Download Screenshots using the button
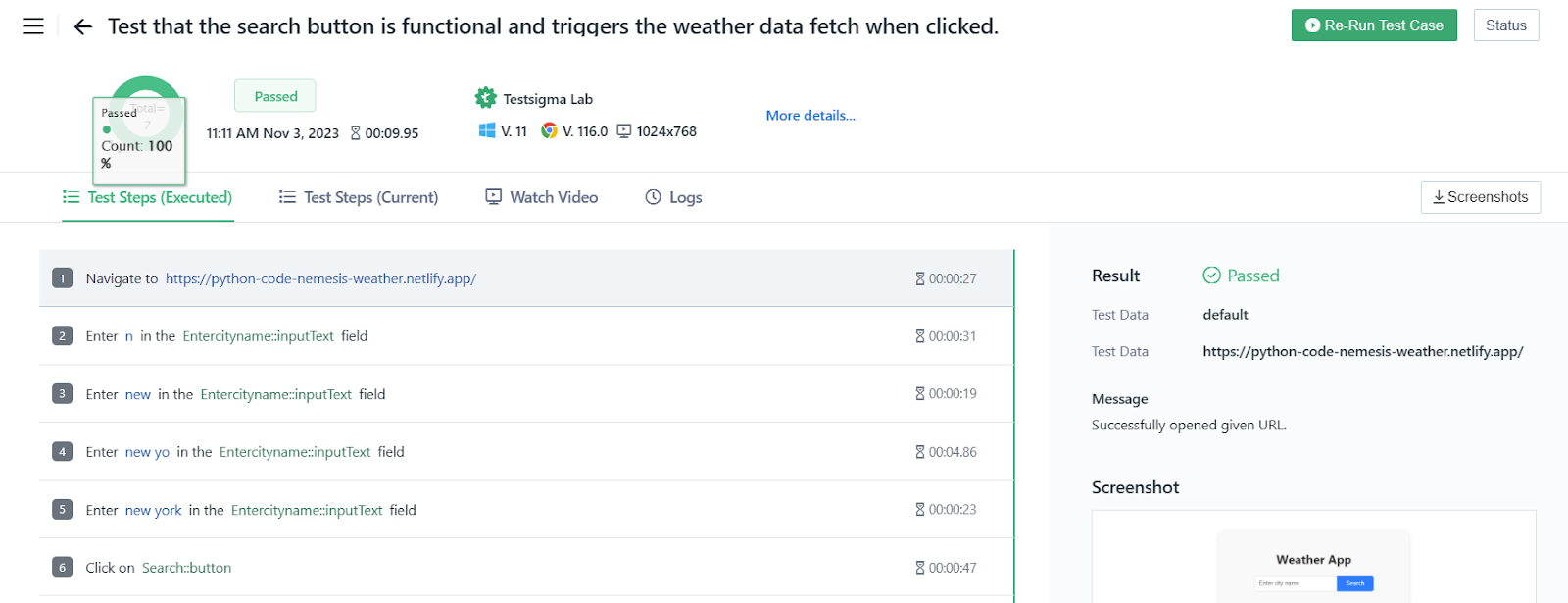 (x=1481, y=197)
